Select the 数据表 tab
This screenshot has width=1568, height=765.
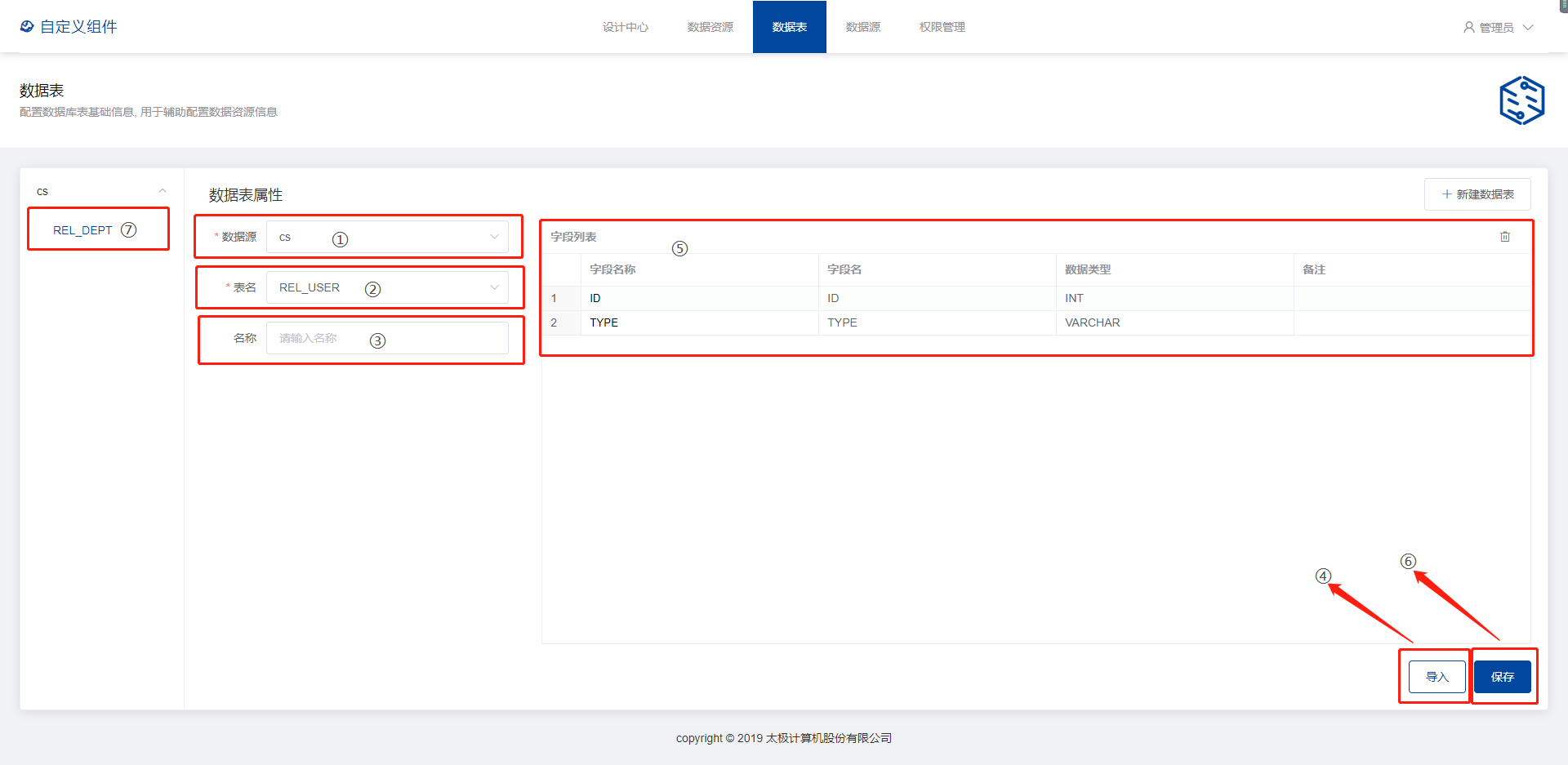pos(790,27)
